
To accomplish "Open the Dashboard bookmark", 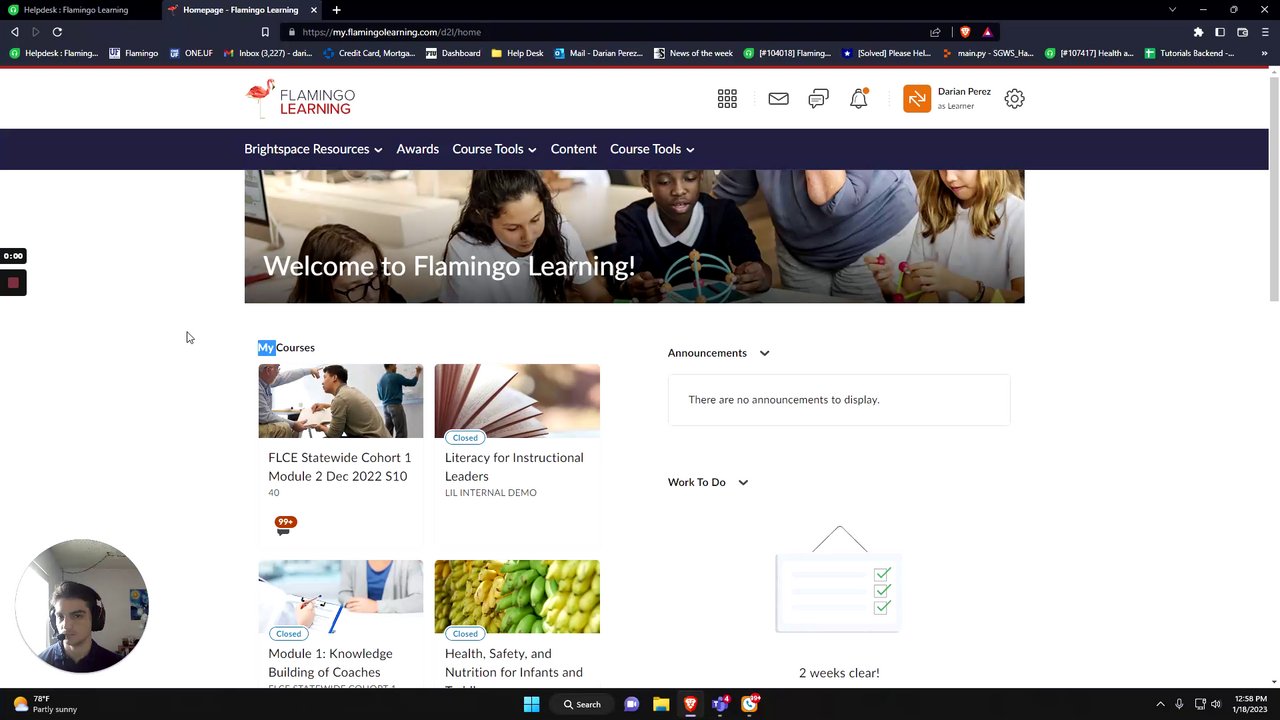I will point(453,53).
